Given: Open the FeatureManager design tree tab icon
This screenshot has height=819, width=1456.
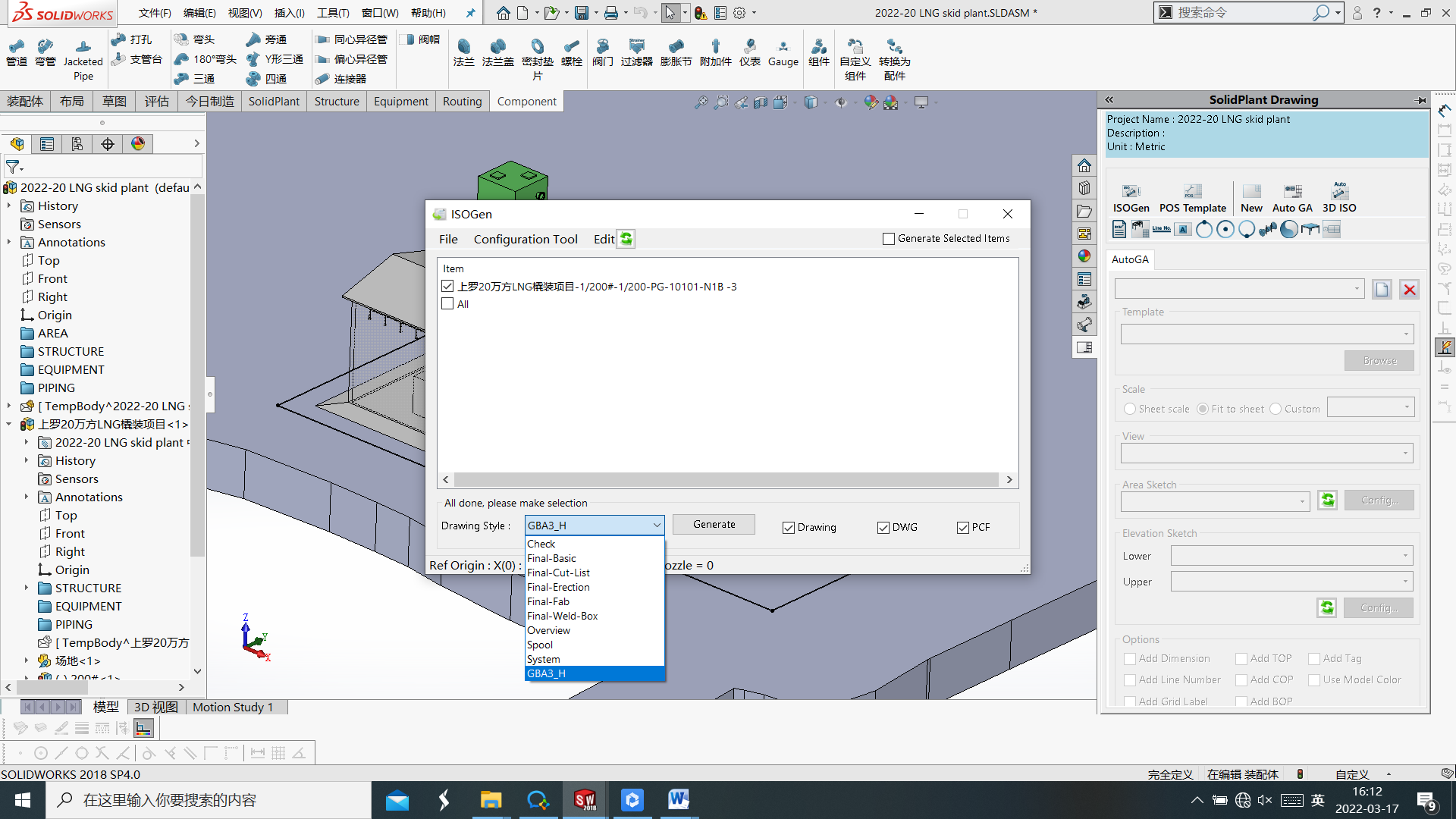Looking at the screenshot, I should tap(17, 144).
